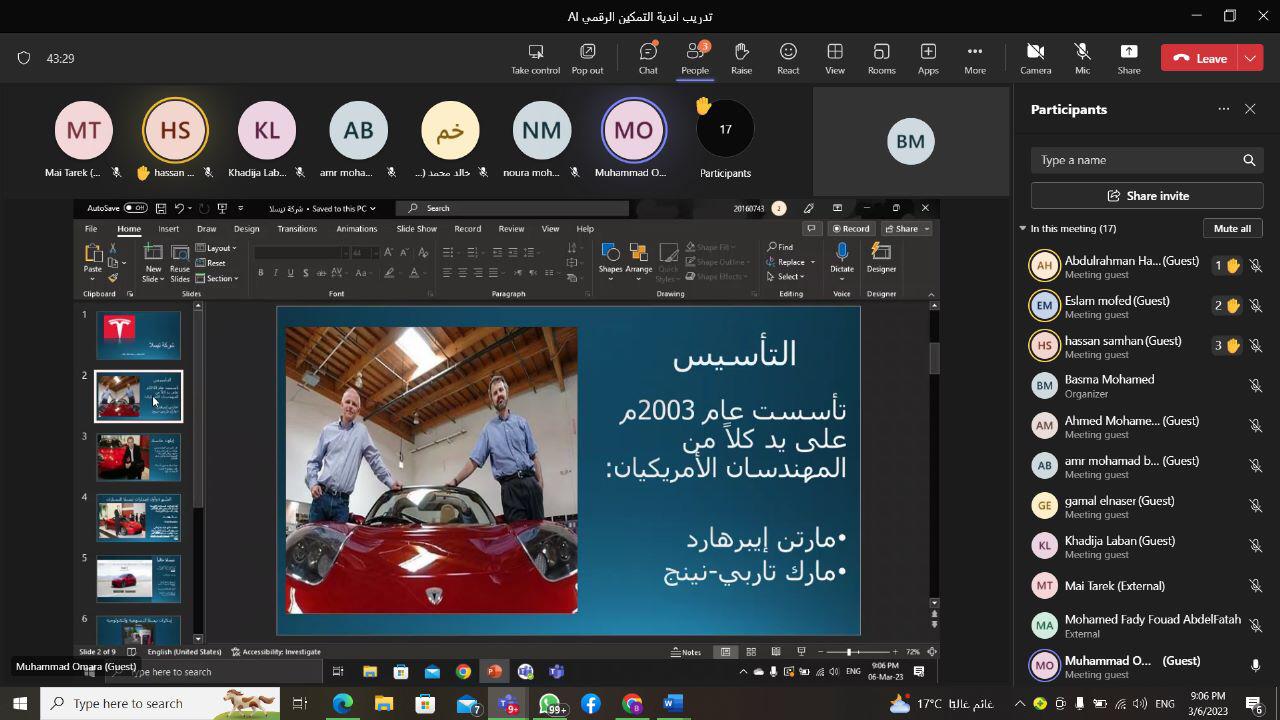
Task: Click the Share content icon
Action: [1128, 58]
